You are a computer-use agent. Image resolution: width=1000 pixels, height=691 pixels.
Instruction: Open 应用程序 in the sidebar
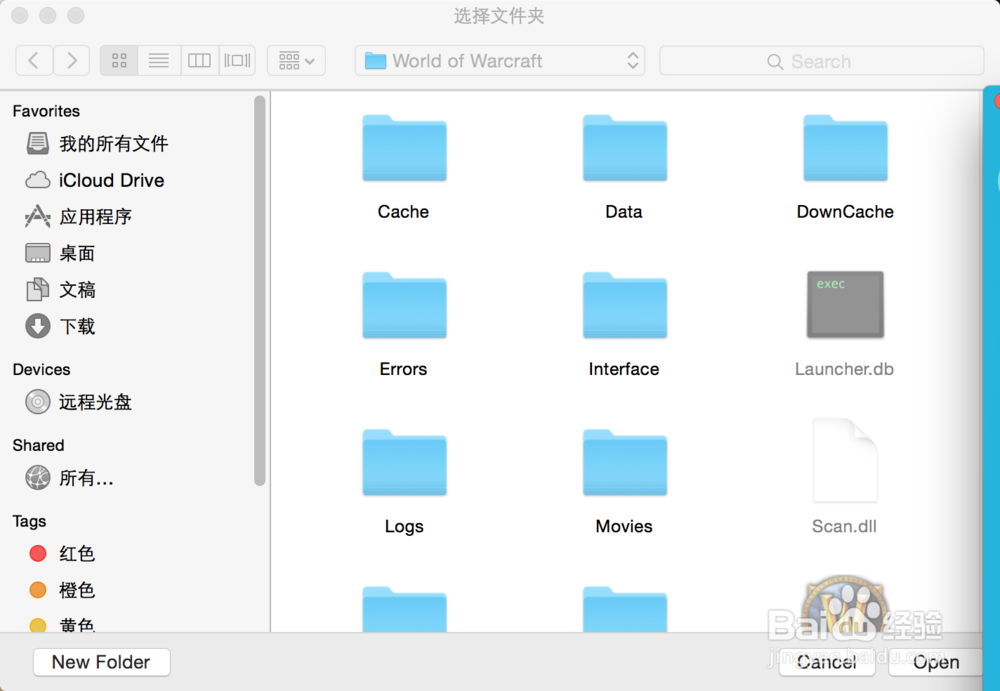78,216
